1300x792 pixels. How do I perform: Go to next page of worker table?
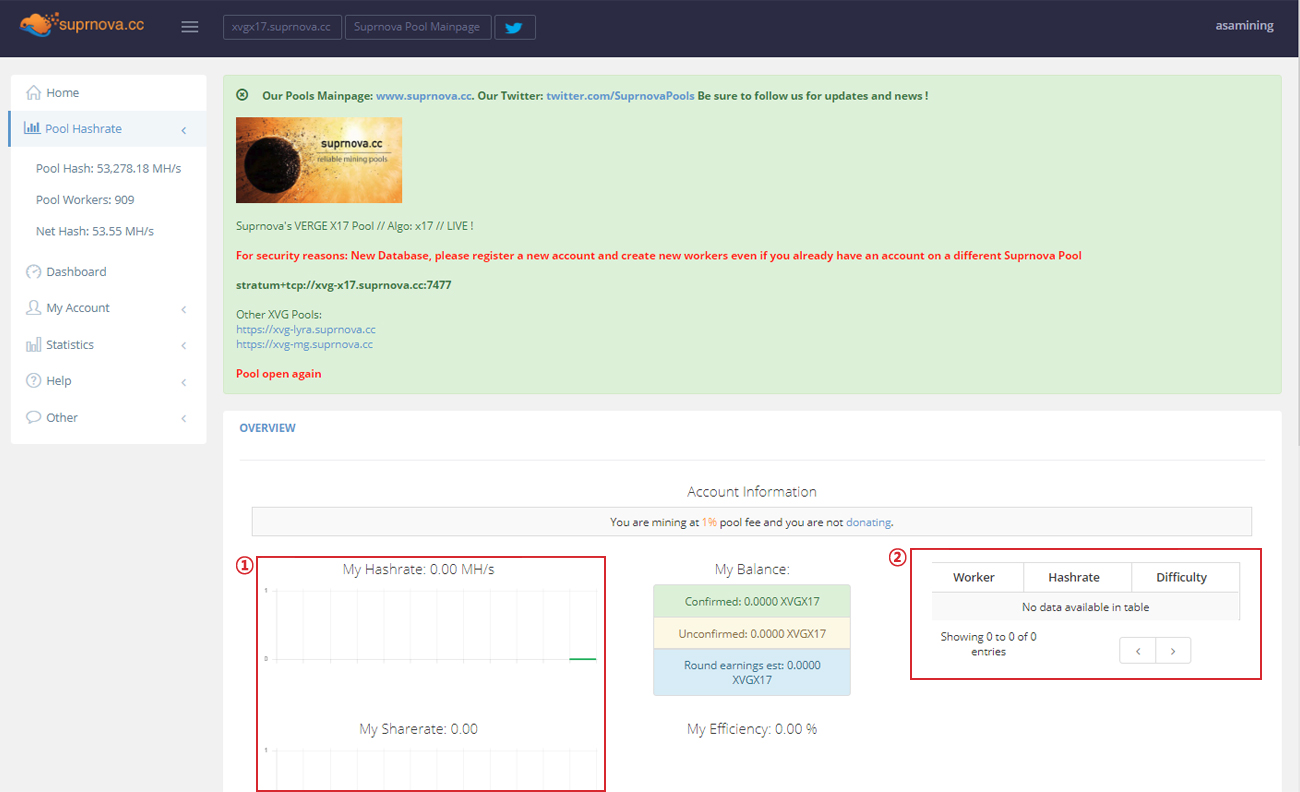click(1173, 651)
